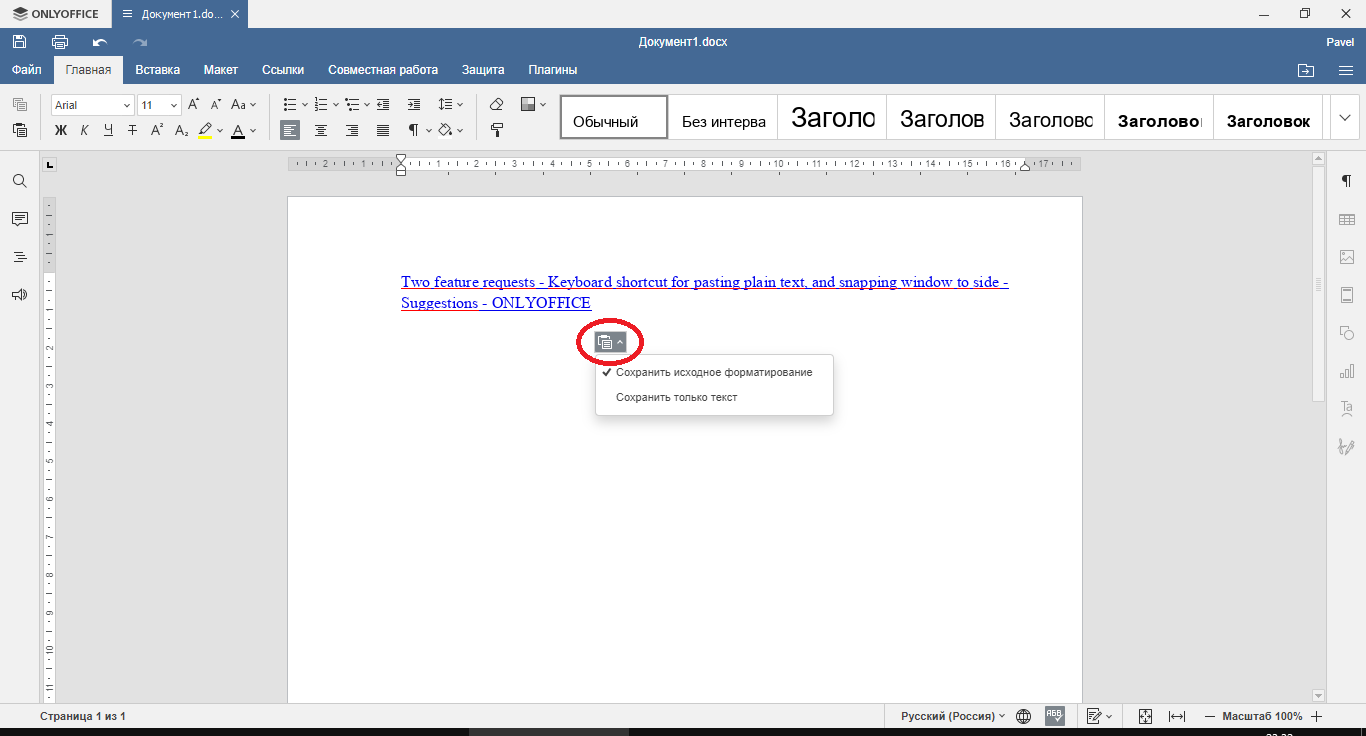This screenshot has height=736, width=1366.
Task: Apply the Обычный style
Action: [x=614, y=117]
